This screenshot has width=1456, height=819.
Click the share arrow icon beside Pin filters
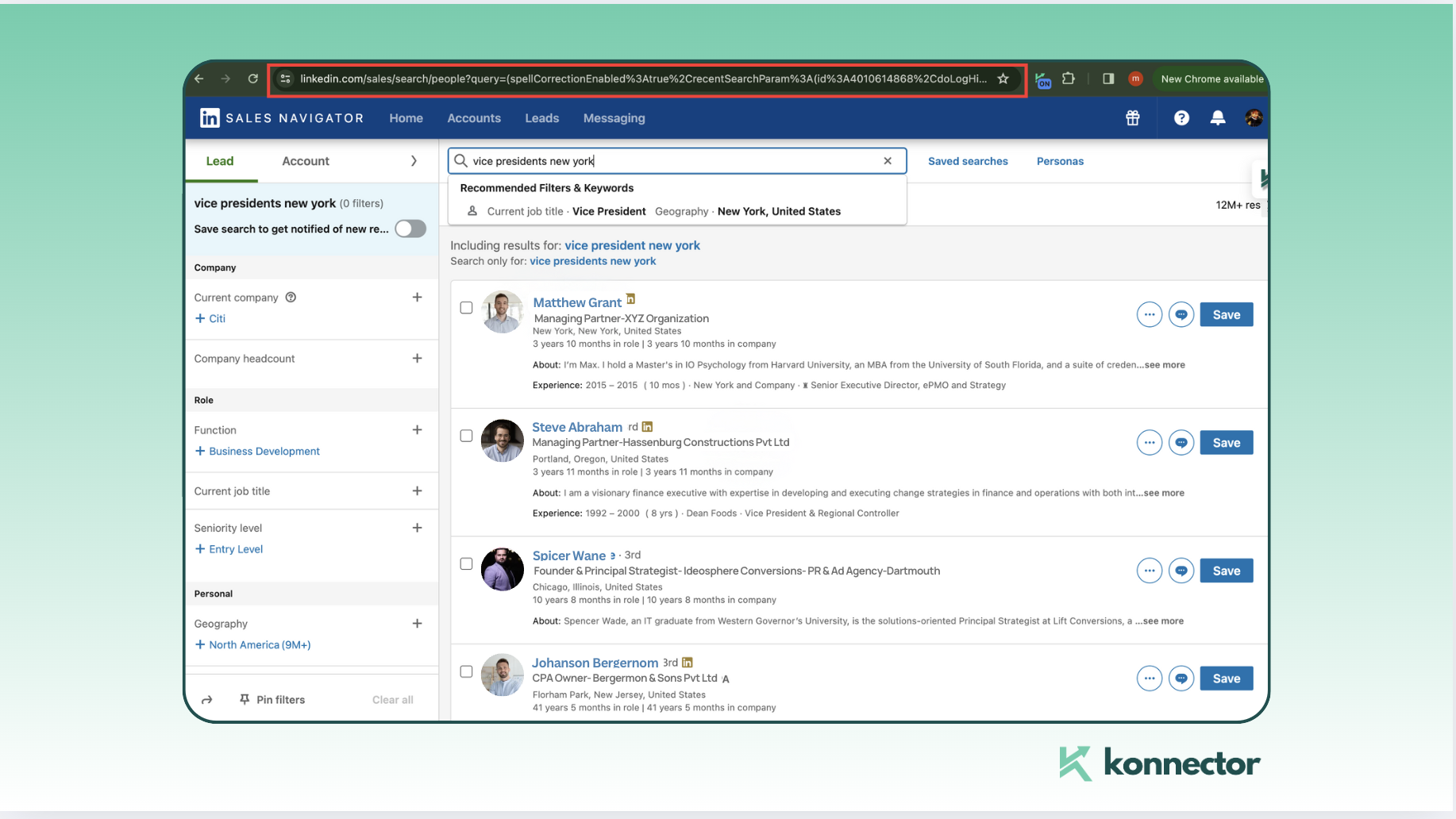coord(207,700)
